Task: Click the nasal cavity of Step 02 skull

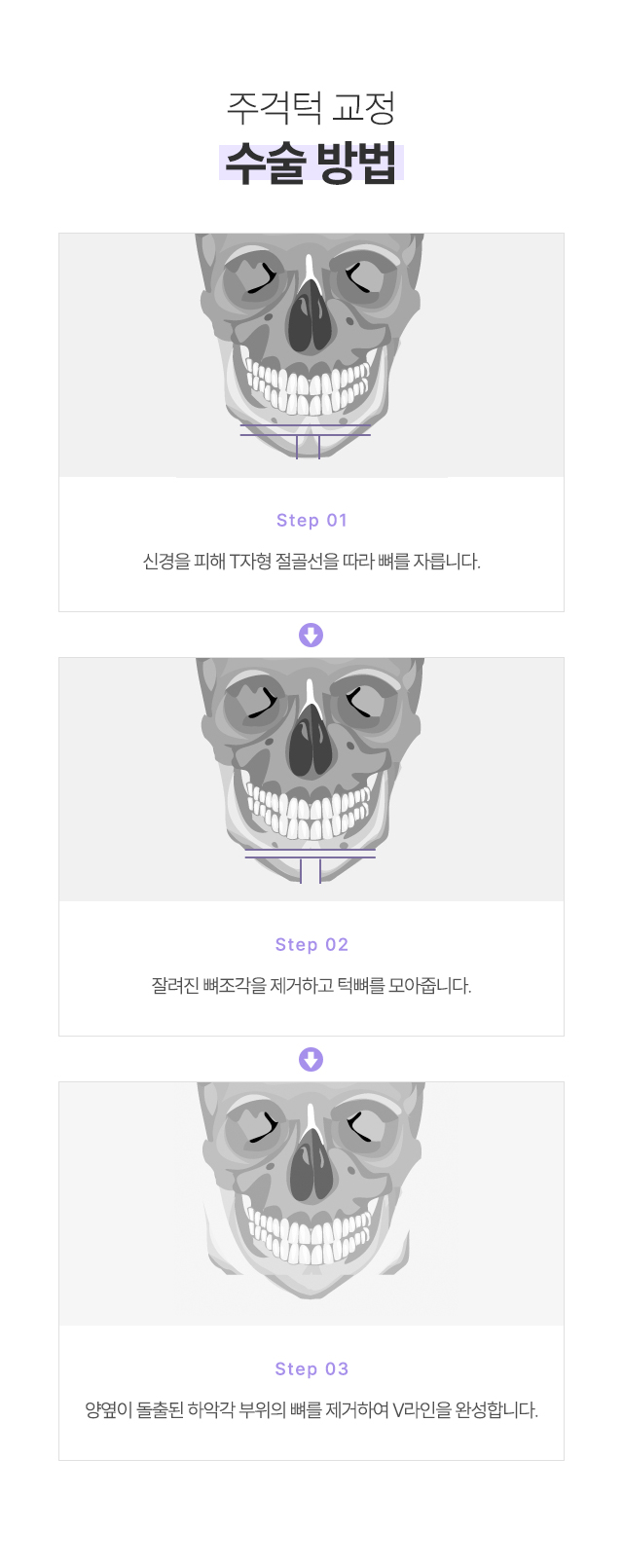Action: pyautogui.click(x=311, y=741)
